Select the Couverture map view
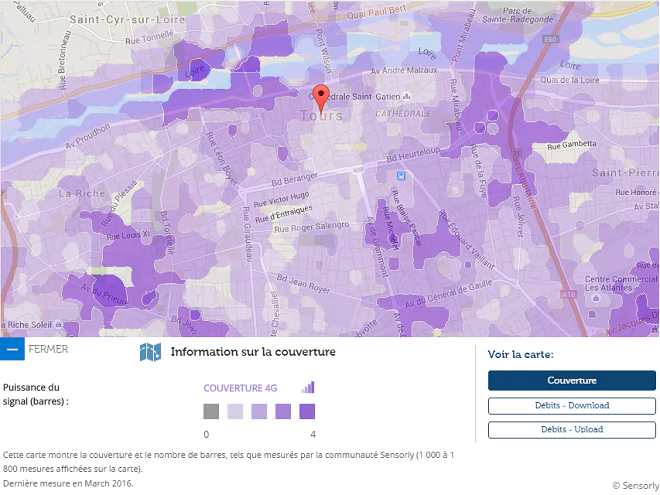The image size is (660, 495). [x=571, y=380]
